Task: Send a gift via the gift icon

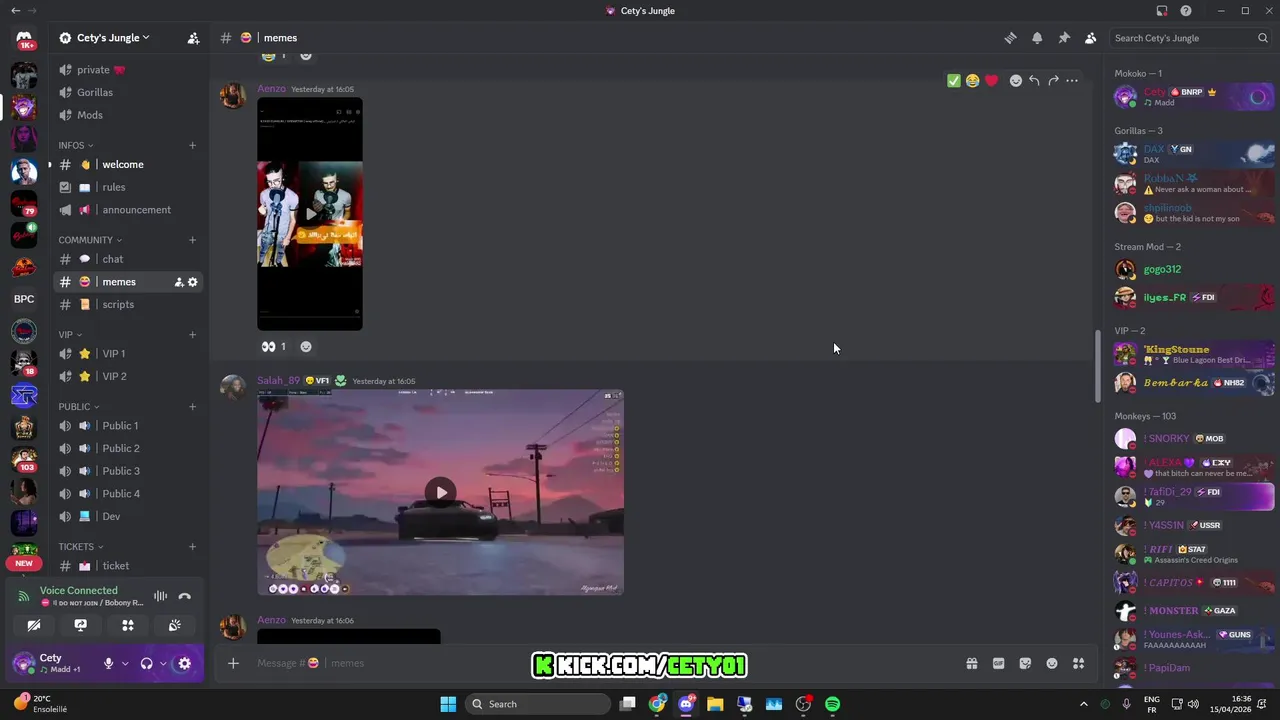Action: coord(971,663)
